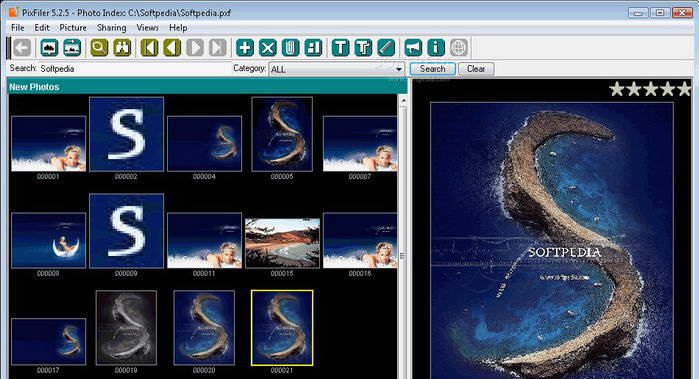
Task: Click the grayed skip-to-last photo icon
Action: (x=218, y=48)
